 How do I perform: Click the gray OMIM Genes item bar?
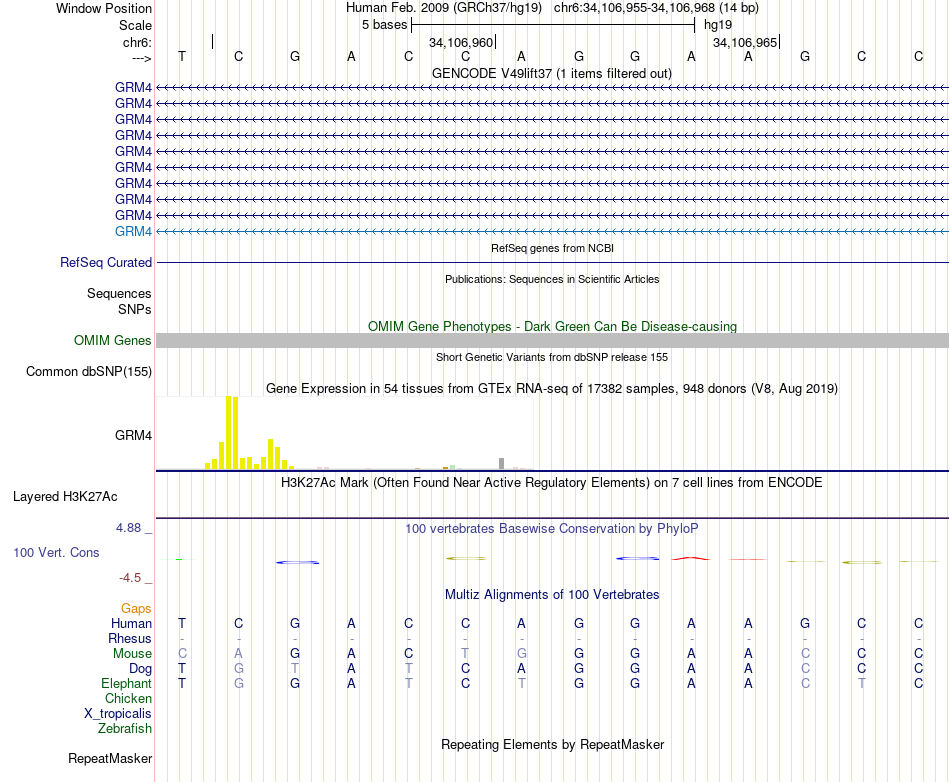[552, 340]
